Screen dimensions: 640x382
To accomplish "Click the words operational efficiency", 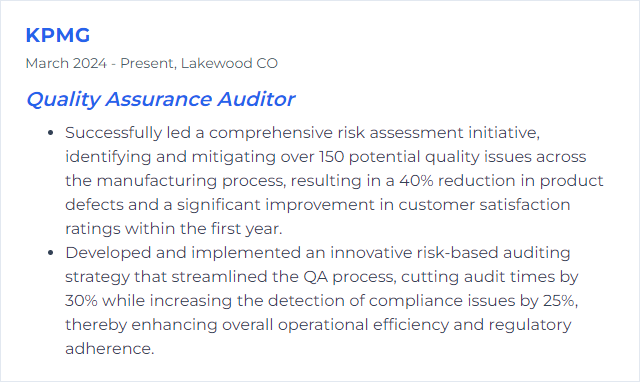I will point(336,325).
